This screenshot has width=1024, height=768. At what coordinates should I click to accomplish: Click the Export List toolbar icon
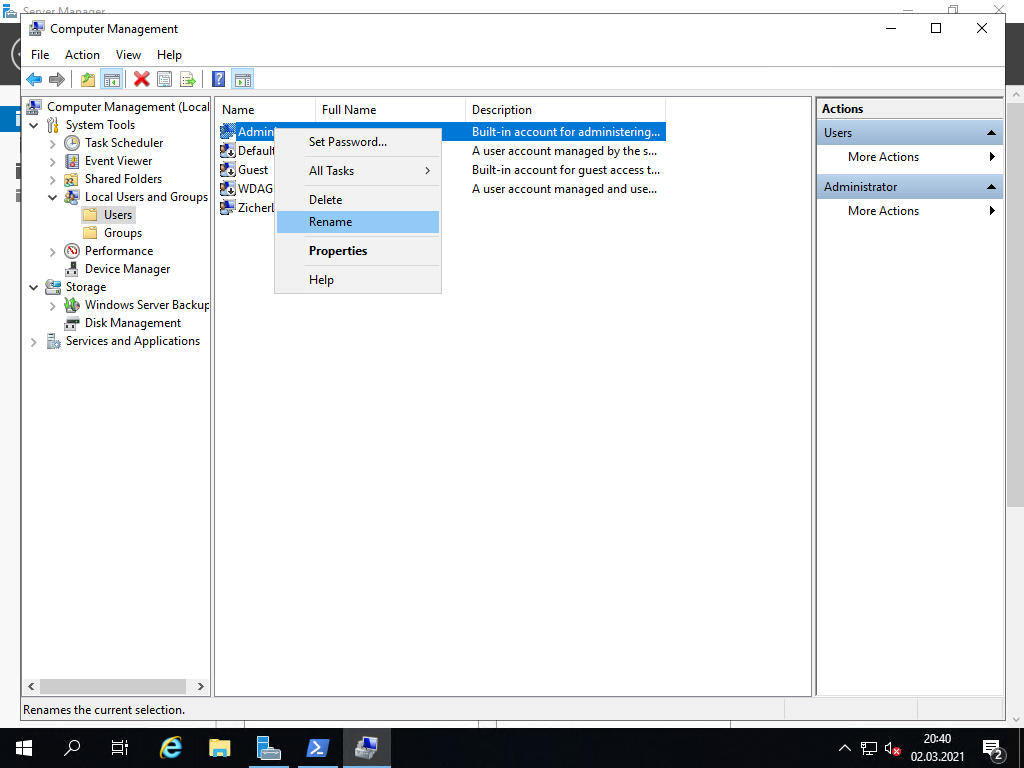[187, 79]
